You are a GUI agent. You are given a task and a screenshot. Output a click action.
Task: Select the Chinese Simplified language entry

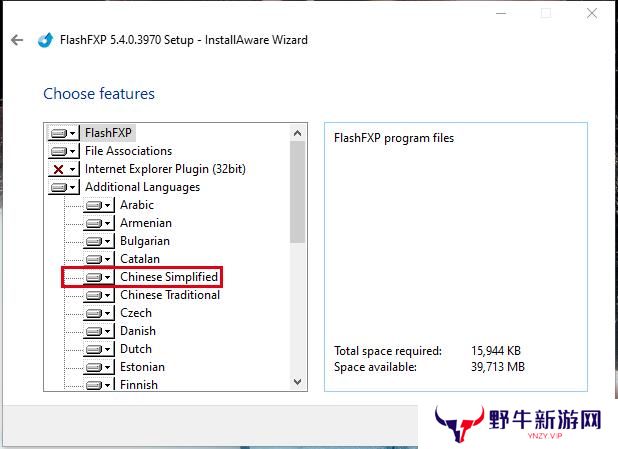(169, 277)
